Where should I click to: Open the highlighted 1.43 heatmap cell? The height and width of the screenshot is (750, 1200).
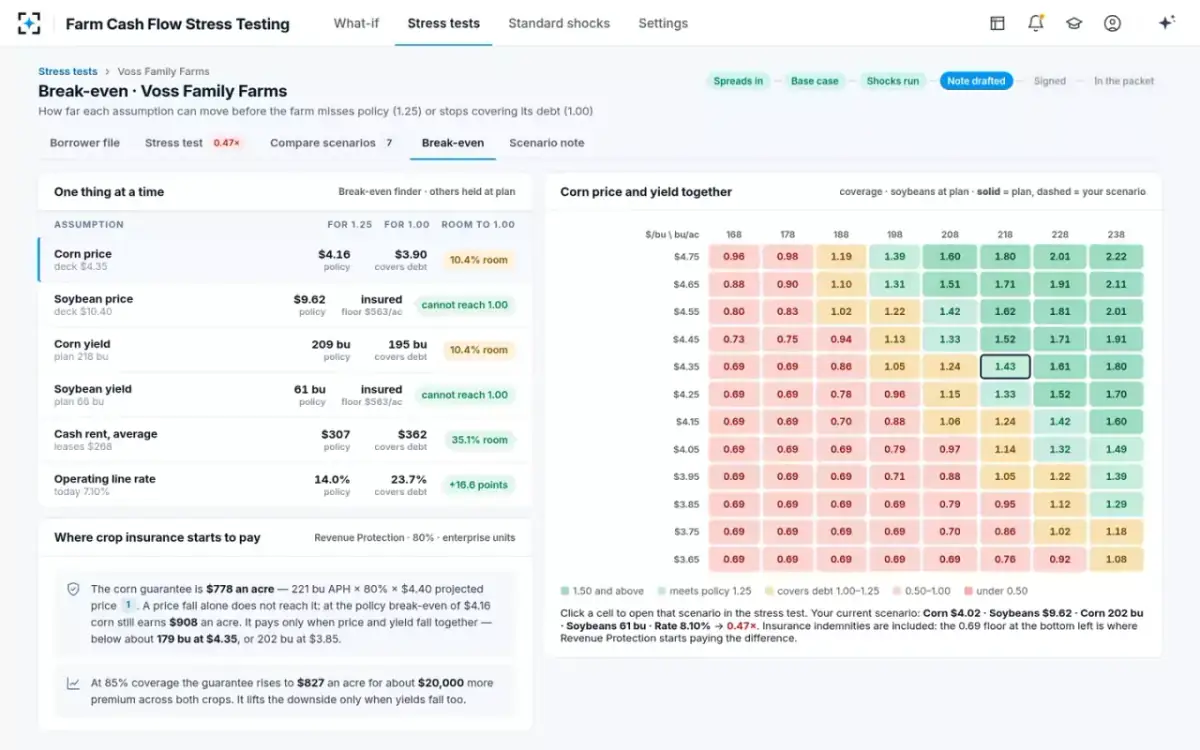point(1005,367)
